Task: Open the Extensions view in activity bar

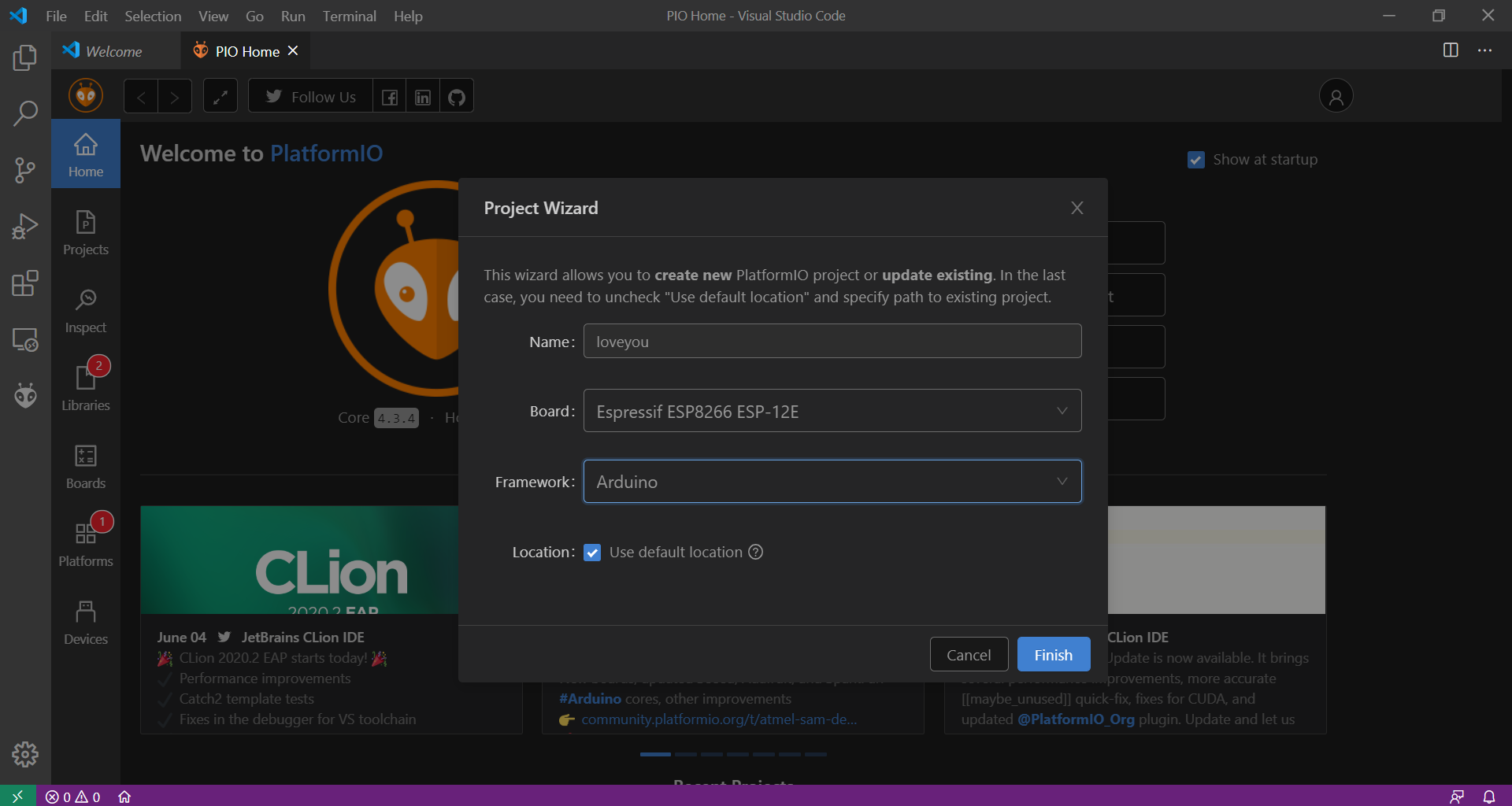Action: coord(25,283)
